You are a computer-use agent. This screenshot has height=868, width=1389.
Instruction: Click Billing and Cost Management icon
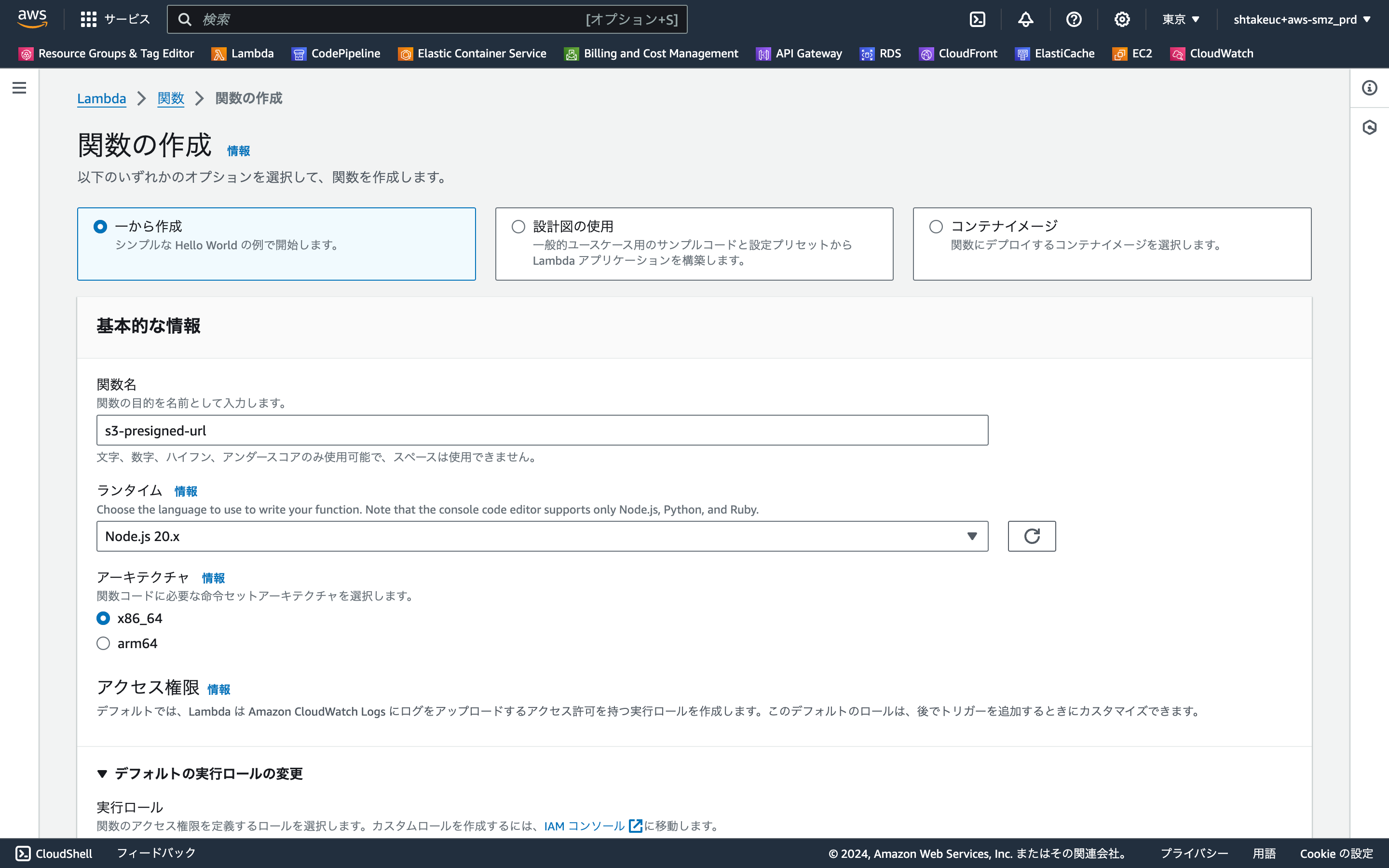tap(571, 54)
